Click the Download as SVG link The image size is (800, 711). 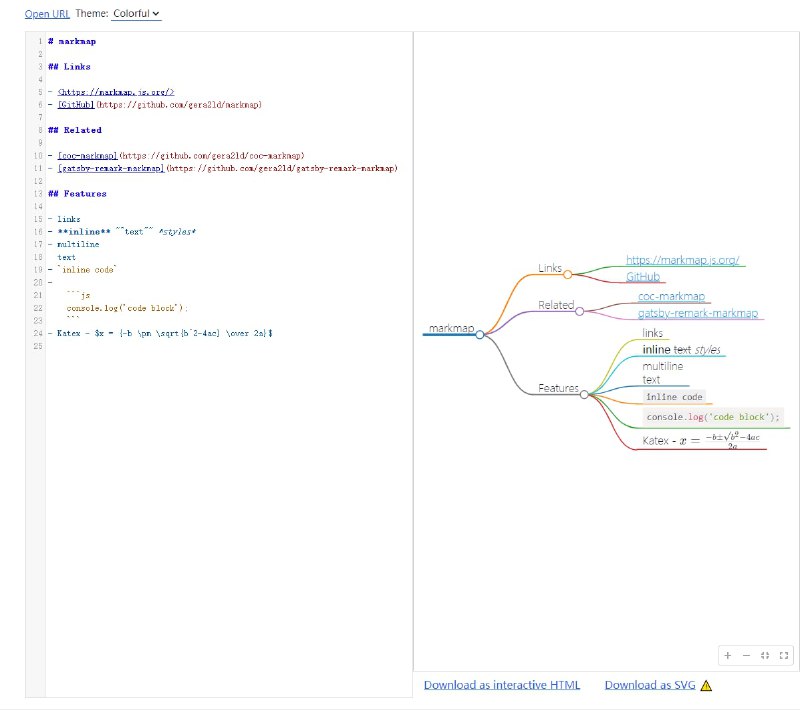tap(650, 685)
